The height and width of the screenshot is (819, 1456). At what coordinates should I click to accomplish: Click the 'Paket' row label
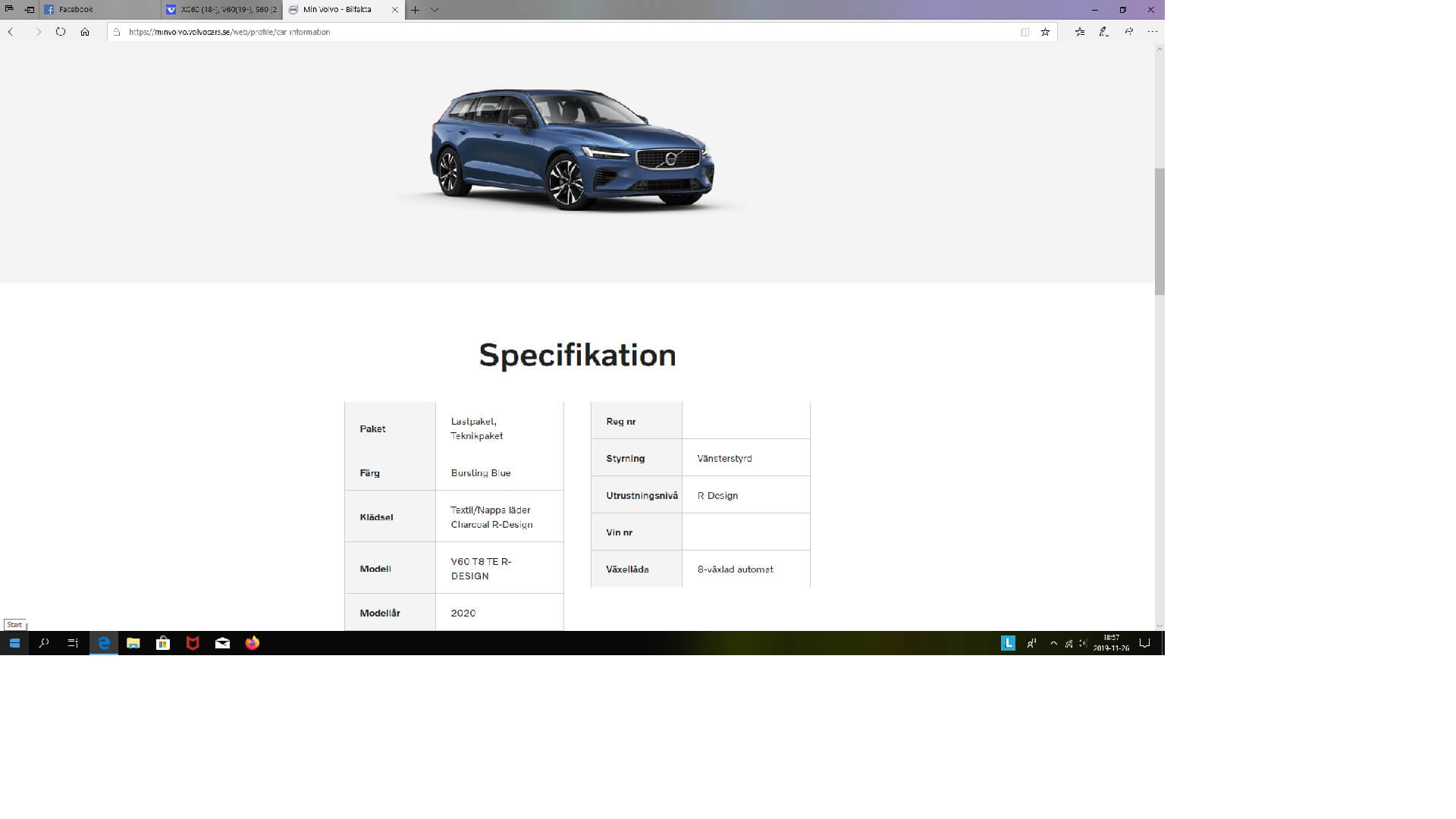[x=372, y=428]
